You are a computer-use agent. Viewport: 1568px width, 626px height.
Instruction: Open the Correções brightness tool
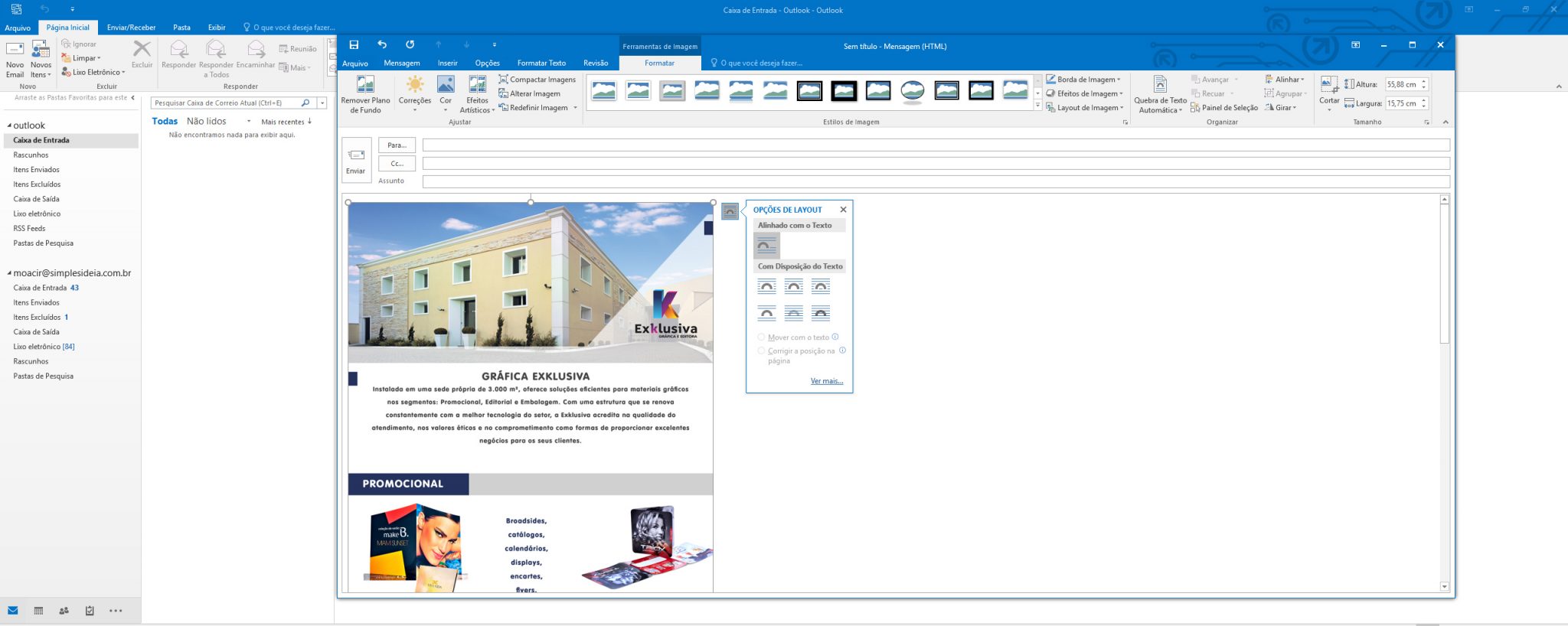[x=415, y=94]
